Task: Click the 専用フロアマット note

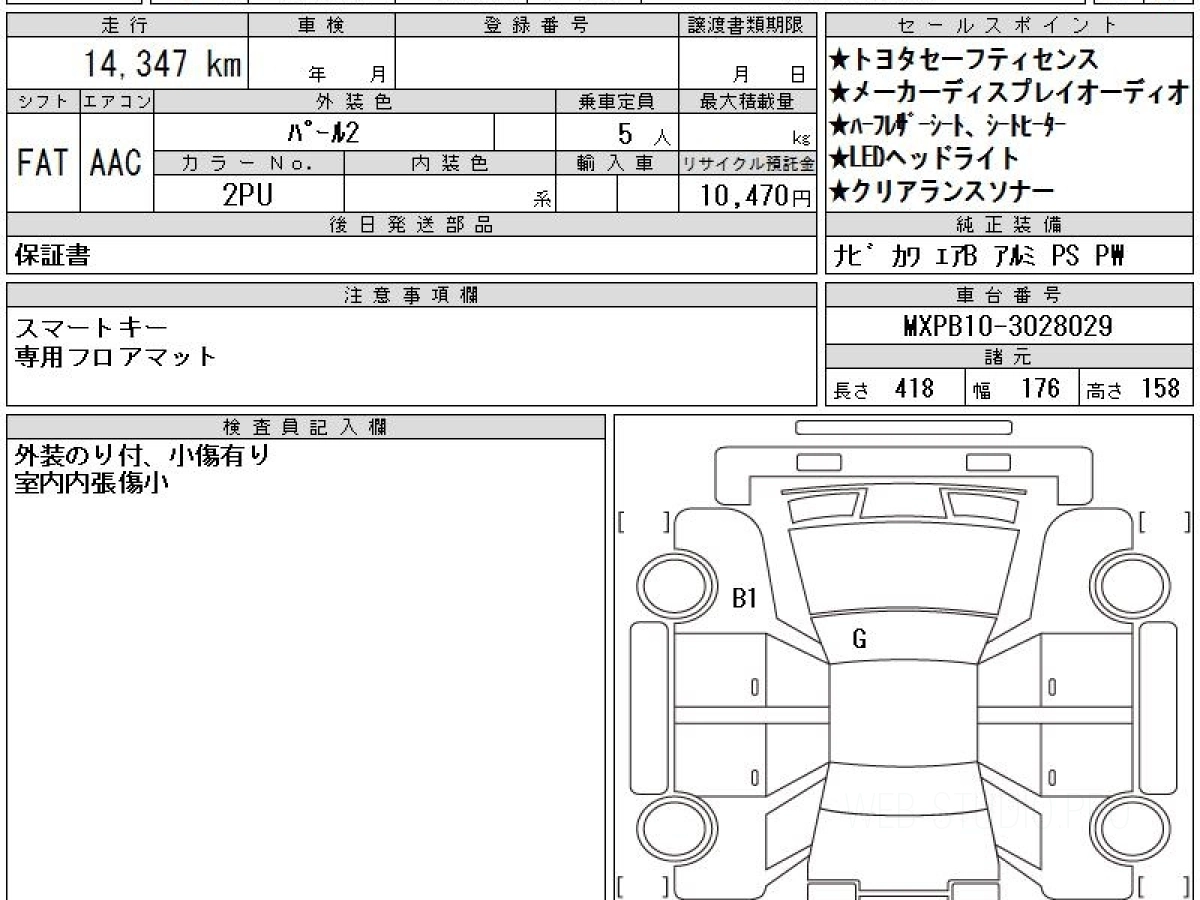Action: 115,356
